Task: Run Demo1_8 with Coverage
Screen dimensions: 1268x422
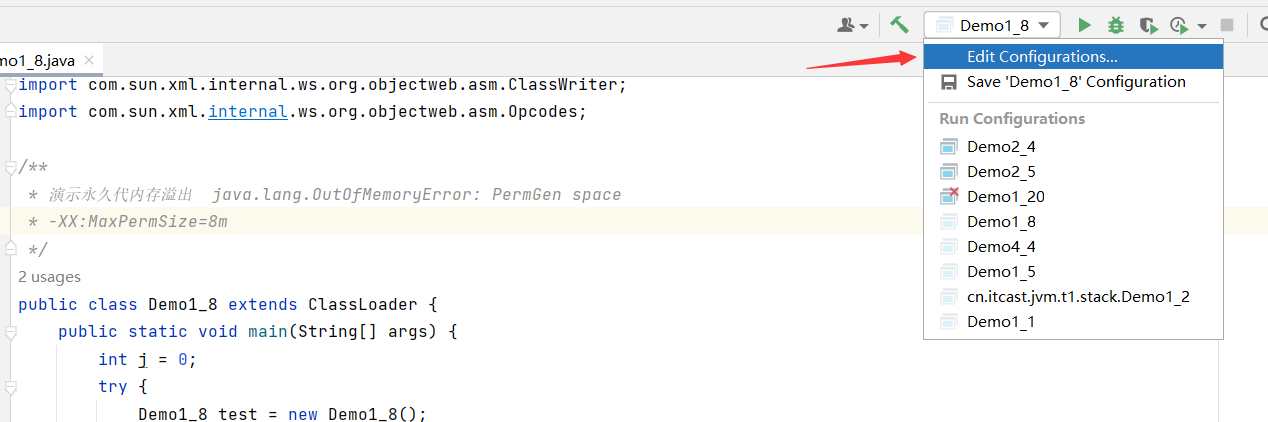Action: [x=1148, y=25]
